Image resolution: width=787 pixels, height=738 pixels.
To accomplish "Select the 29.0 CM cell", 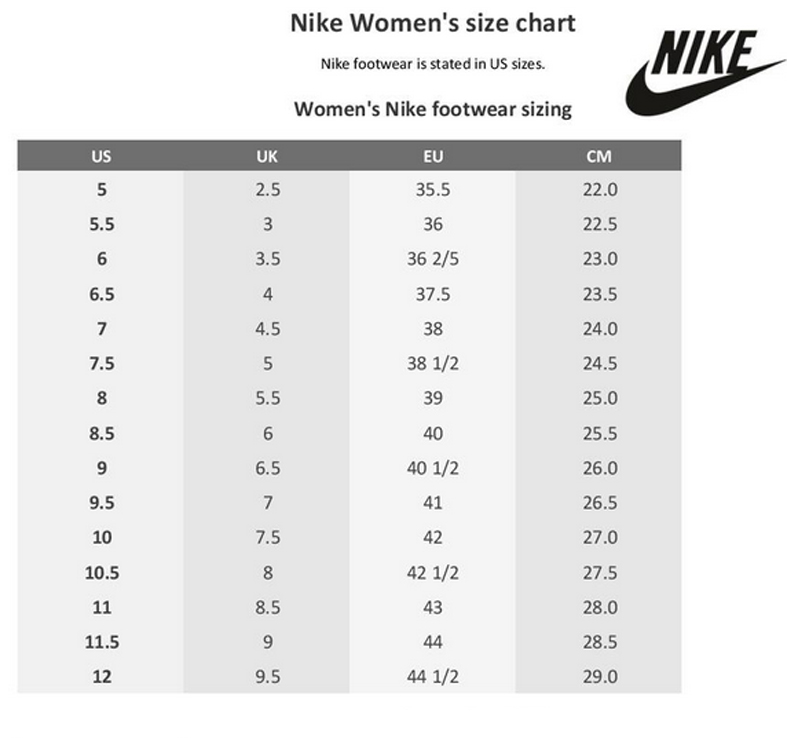I will (600, 676).
